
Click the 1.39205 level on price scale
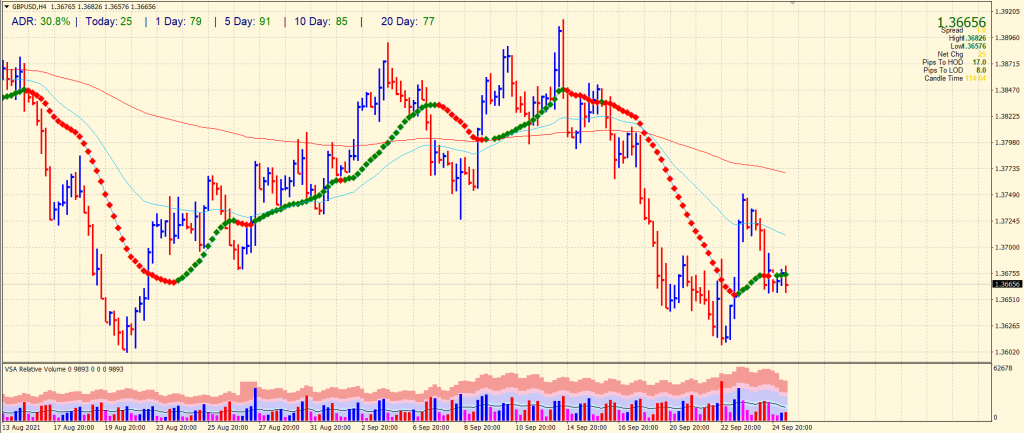tap(1006, 12)
